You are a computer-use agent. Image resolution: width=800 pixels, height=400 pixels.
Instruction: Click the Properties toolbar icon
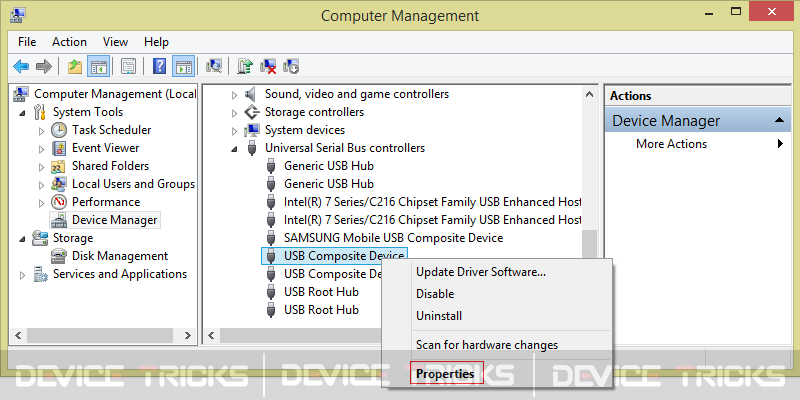tap(128, 66)
